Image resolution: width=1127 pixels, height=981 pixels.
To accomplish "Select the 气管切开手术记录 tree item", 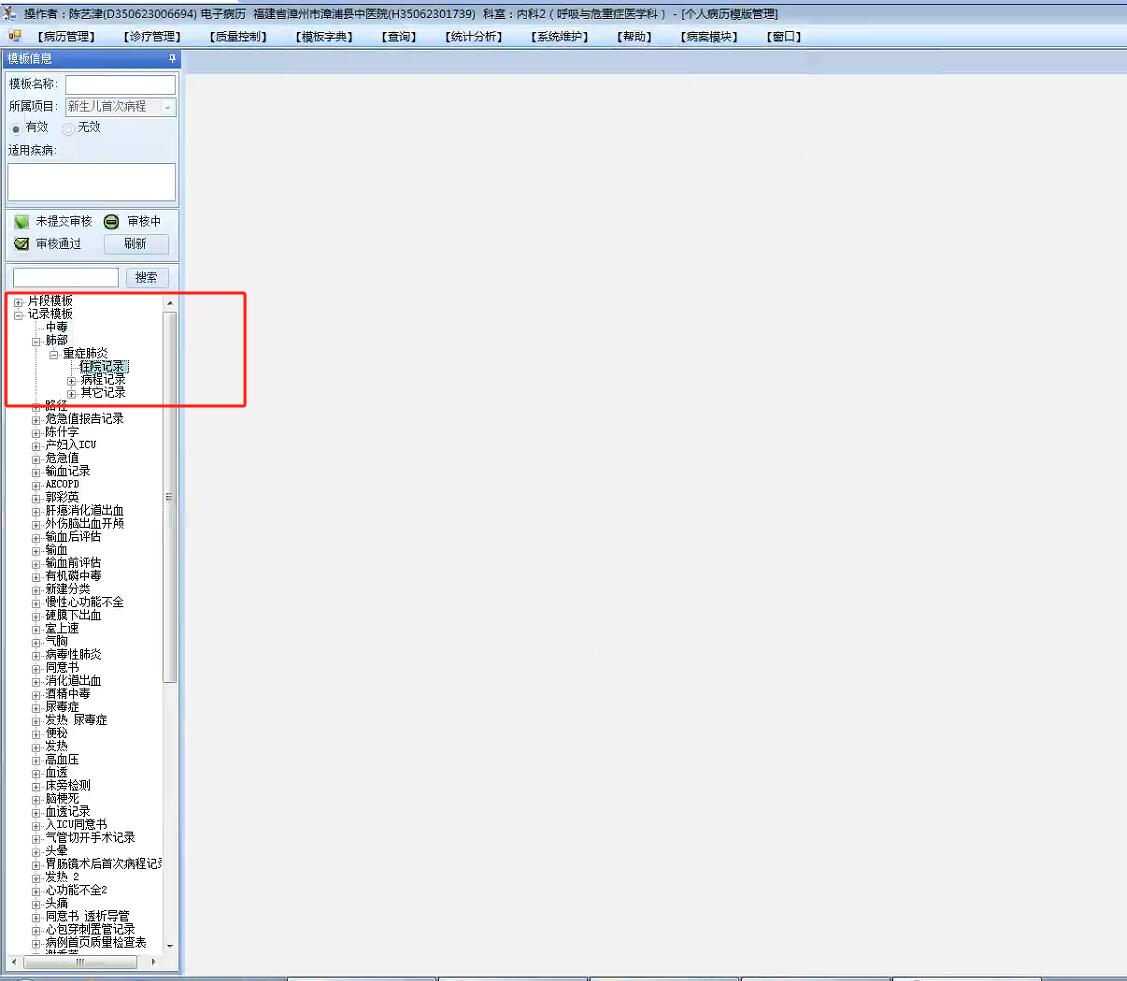I will coord(90,838).
